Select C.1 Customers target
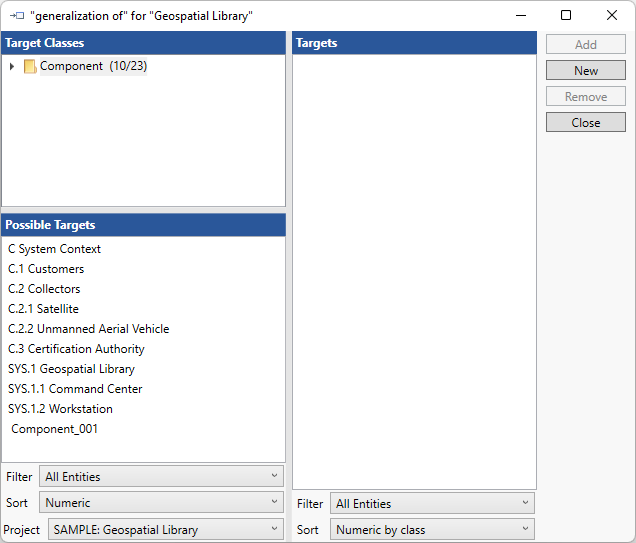636x543 pixels. click(x=46, y=269)
